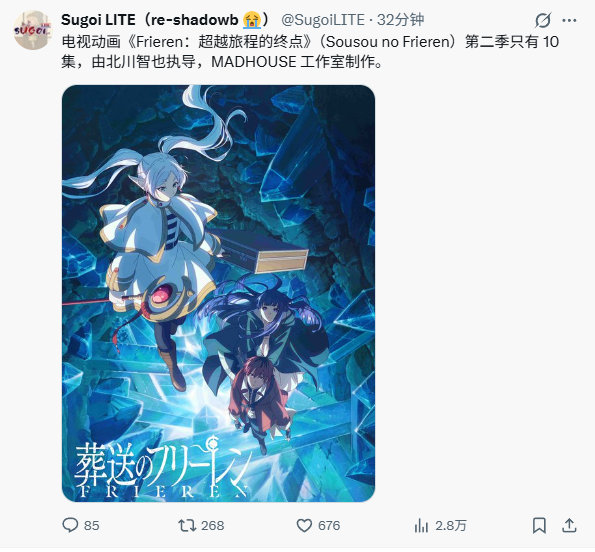Click the 268 repost count

(x=212, y=526)
